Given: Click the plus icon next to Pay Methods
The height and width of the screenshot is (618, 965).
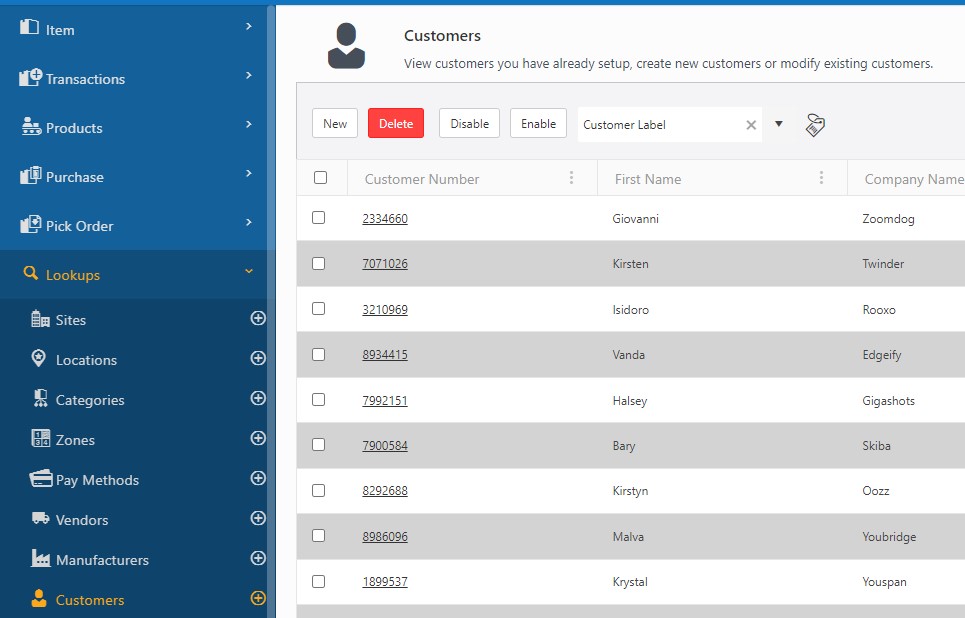Looking at the screenshot, I should [x=258, y=478].
